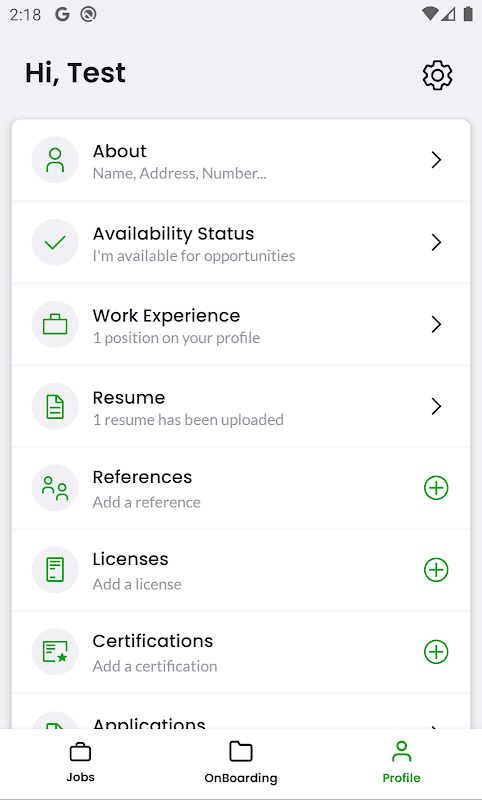The width and height of the screenshot is (482, 800).
Task: Tap the About person icon
Action: (55, 160)
